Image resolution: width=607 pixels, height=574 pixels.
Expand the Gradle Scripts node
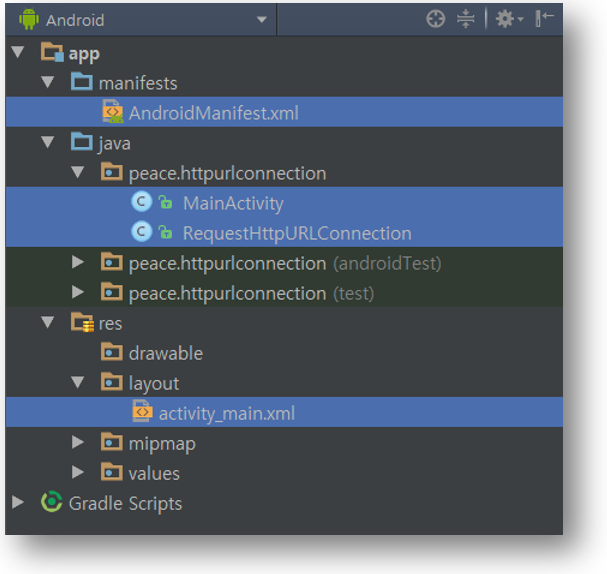(18, 502)
